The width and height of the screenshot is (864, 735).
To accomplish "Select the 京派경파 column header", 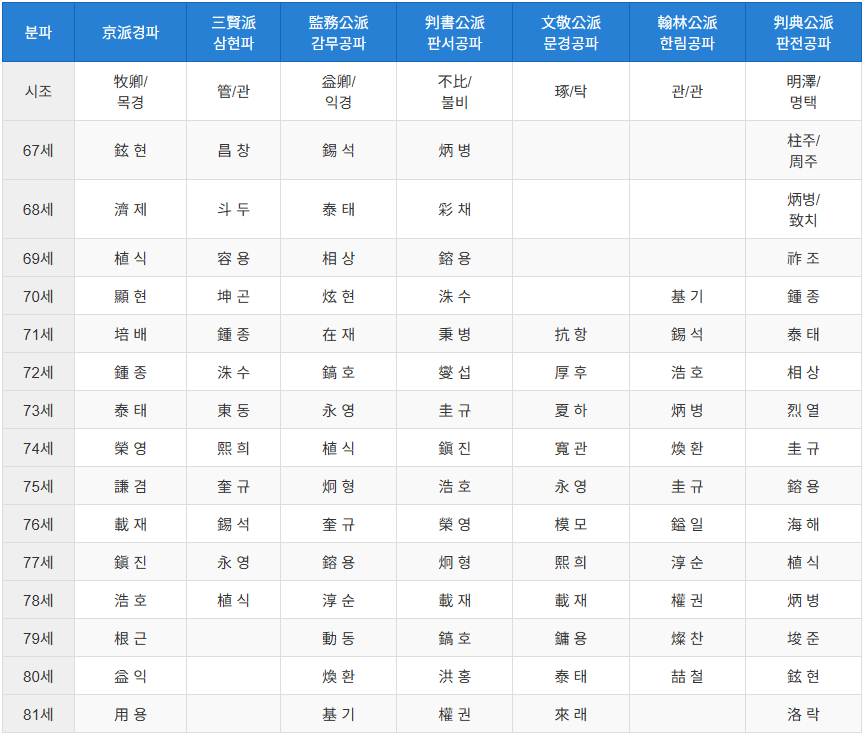I will 131,32.
